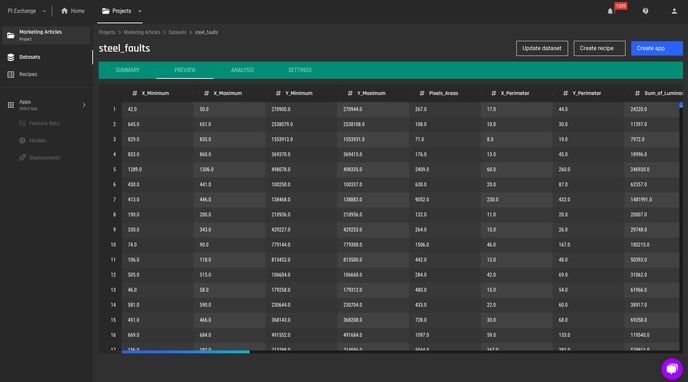Viewport: 688px width, 382px height.
Task: Click the hash icon beside X_Minimum column
Action: [x=135, y=93]
